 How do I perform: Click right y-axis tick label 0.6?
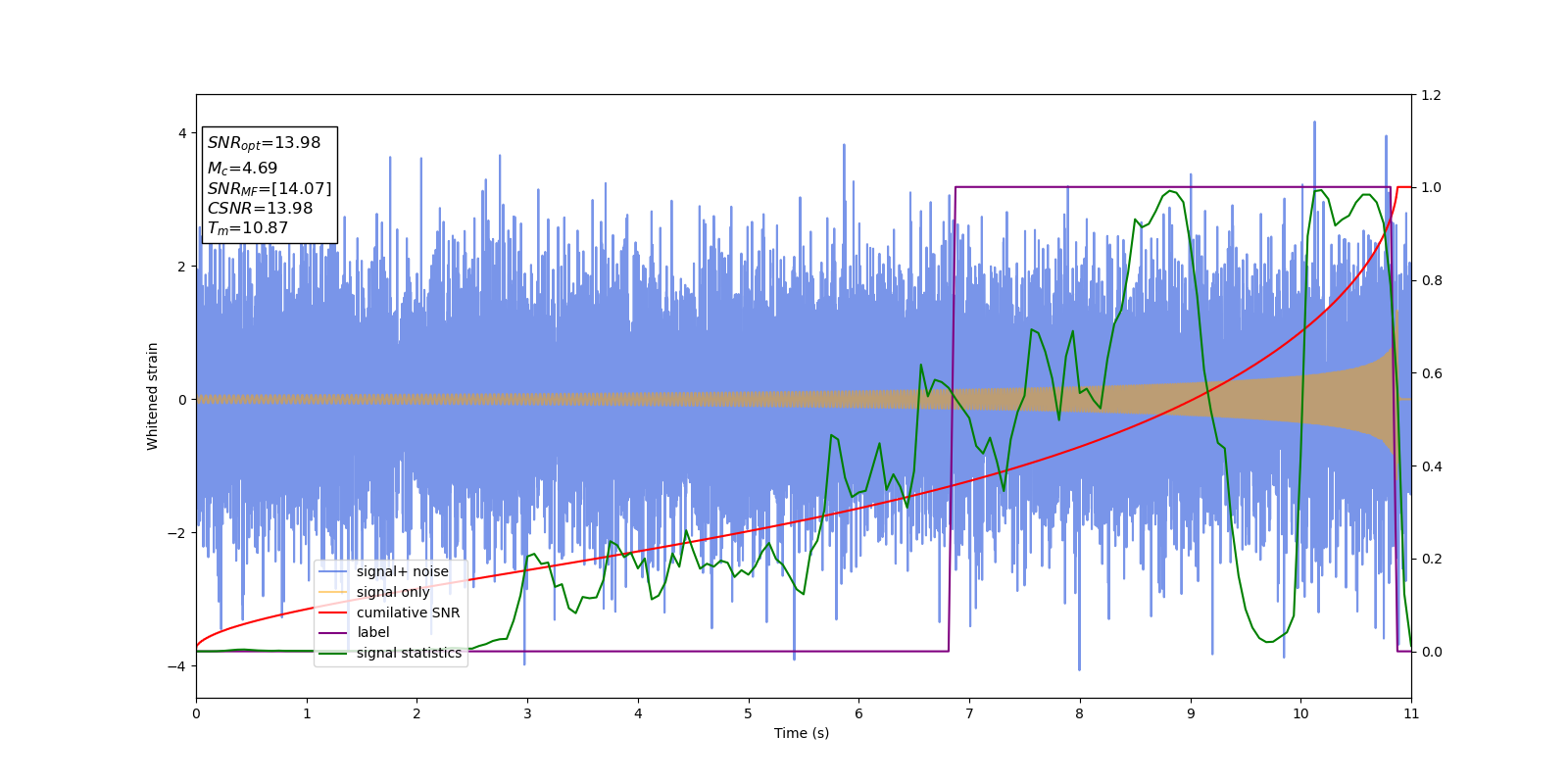tap(1431, 373)
